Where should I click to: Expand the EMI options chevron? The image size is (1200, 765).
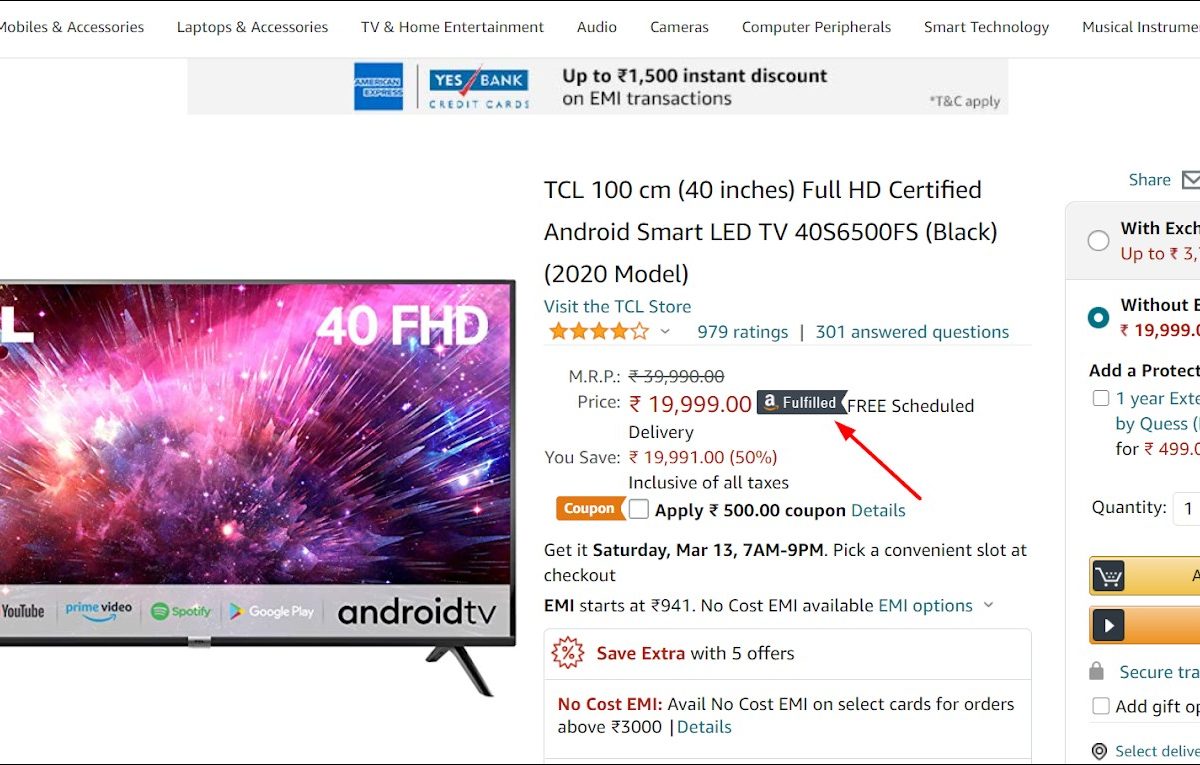pos(988,605)
